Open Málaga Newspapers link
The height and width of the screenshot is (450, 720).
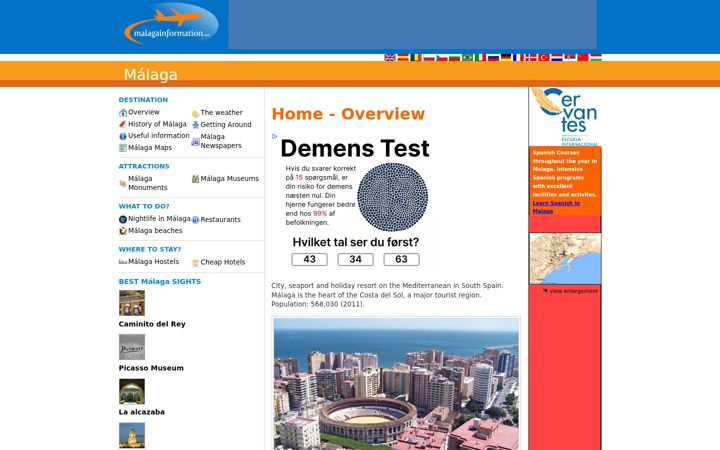(x=221, y=141)
